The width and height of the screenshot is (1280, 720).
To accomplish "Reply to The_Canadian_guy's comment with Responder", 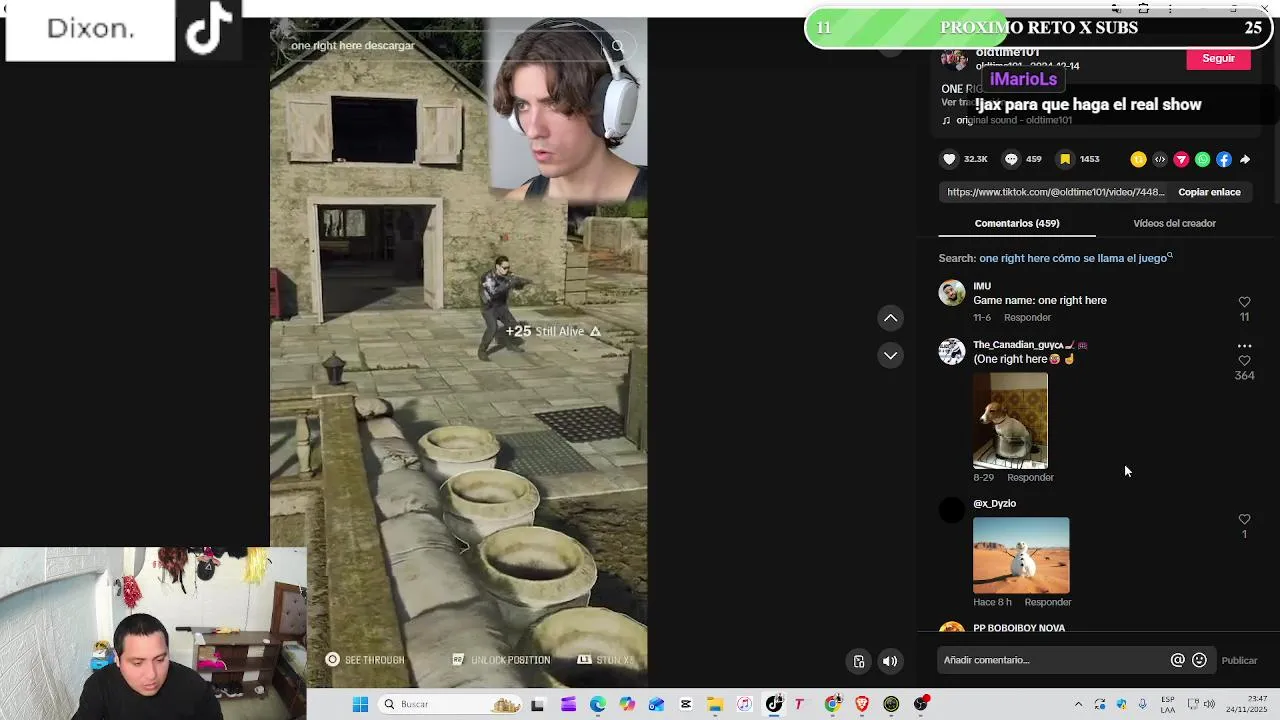I will [x=1030, y=477].
